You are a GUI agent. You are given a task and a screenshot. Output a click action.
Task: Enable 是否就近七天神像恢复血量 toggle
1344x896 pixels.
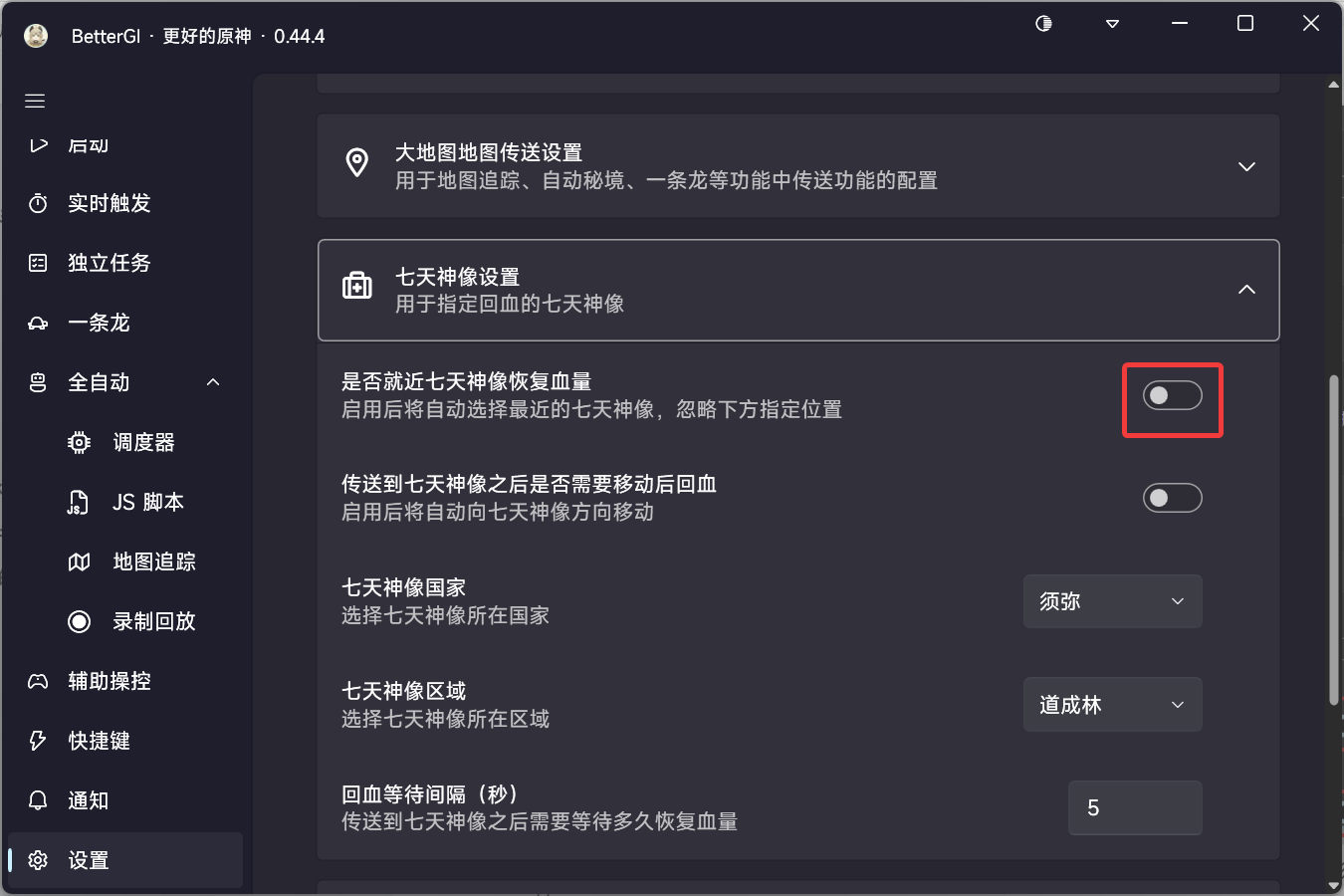[1172, 395]
